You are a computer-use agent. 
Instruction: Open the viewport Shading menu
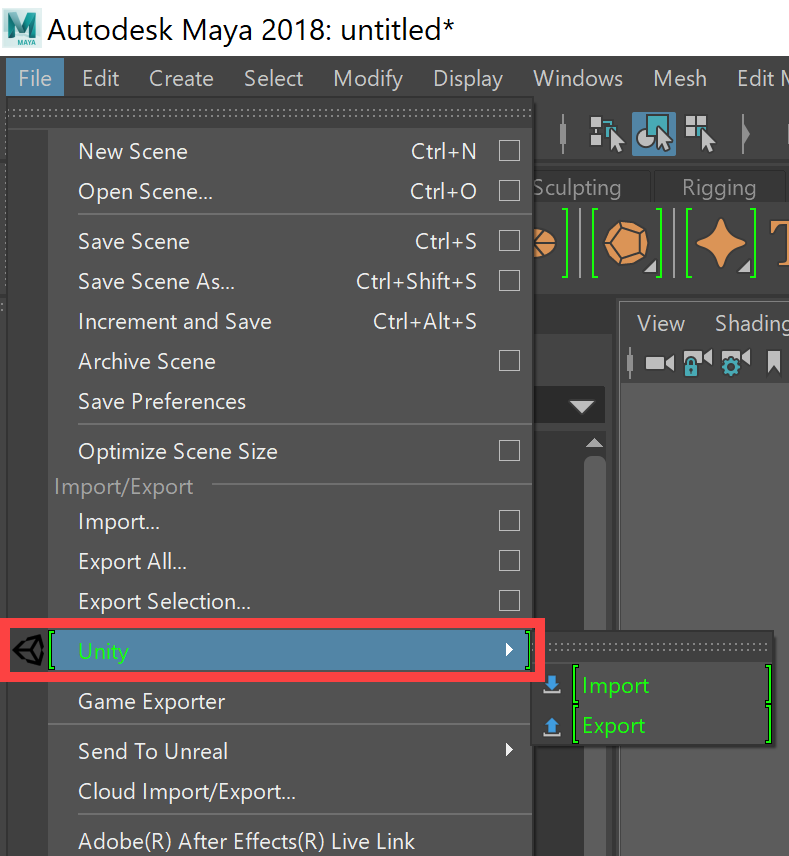pos(752,324)
